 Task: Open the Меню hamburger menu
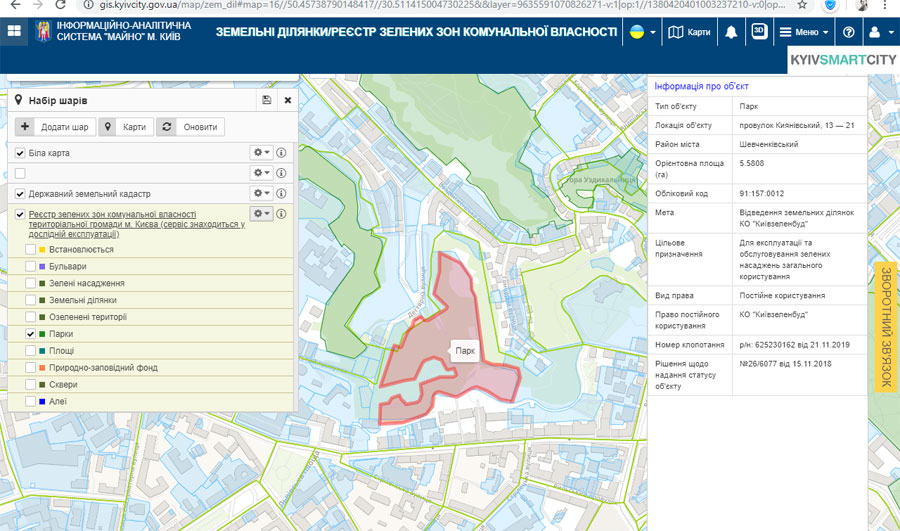click(805, 32)
